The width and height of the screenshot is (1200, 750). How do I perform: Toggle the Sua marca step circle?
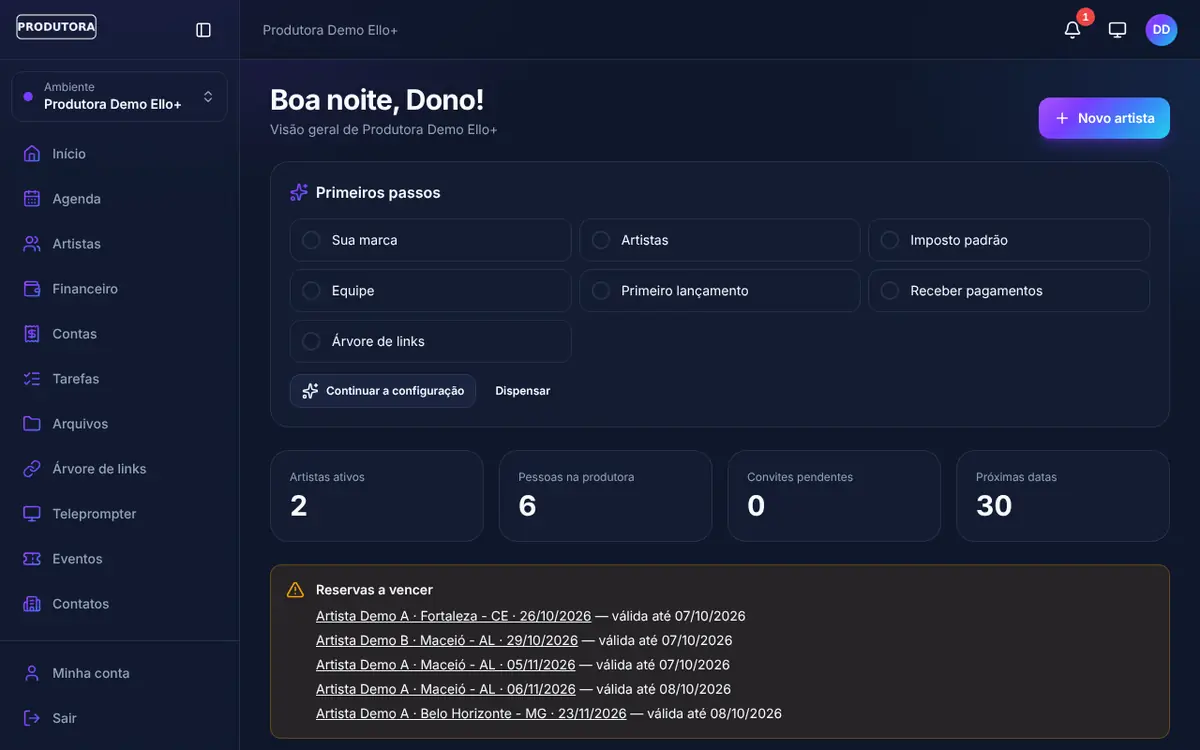point(311,240)
